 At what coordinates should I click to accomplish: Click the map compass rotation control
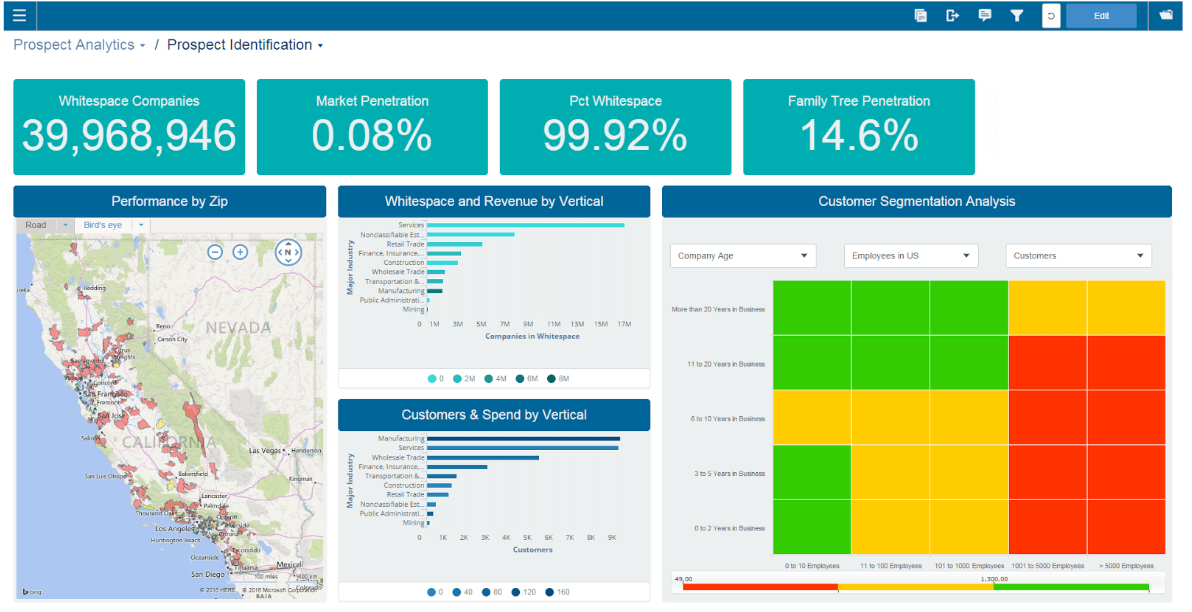(288, 252)
